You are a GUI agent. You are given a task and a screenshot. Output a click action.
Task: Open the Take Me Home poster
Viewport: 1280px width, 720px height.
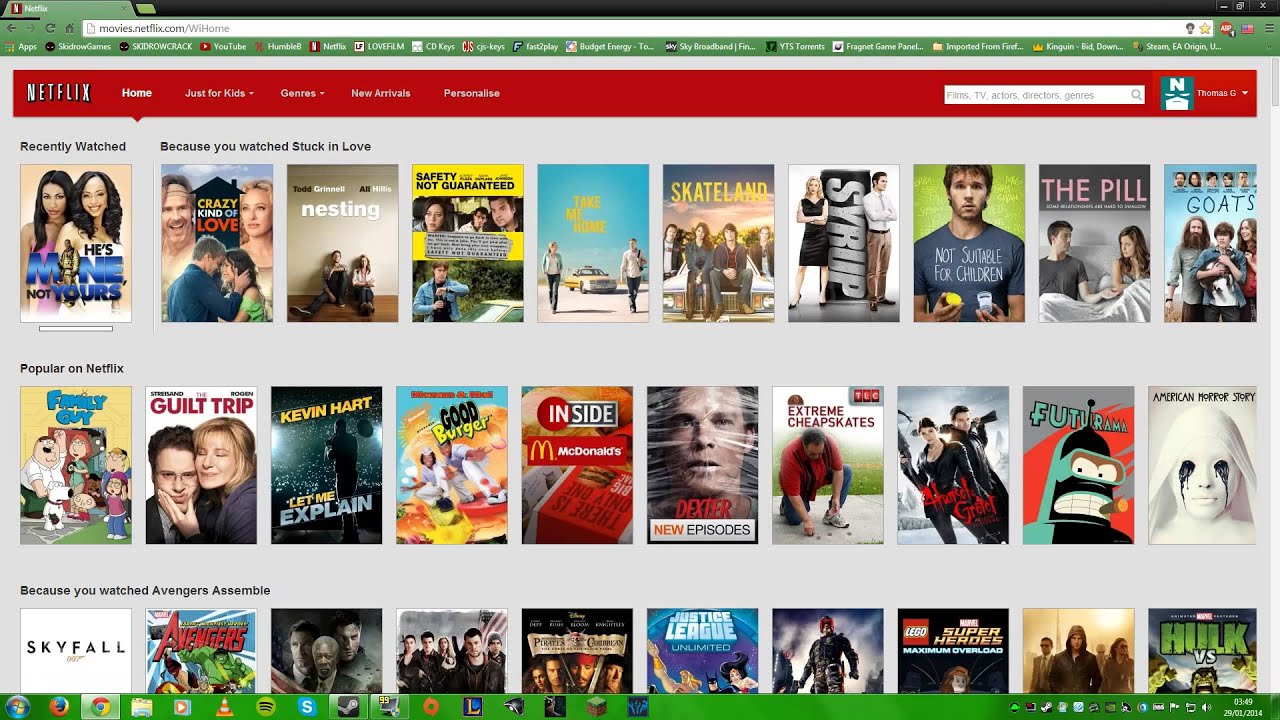pyautogui.click(x=593, y=243)
